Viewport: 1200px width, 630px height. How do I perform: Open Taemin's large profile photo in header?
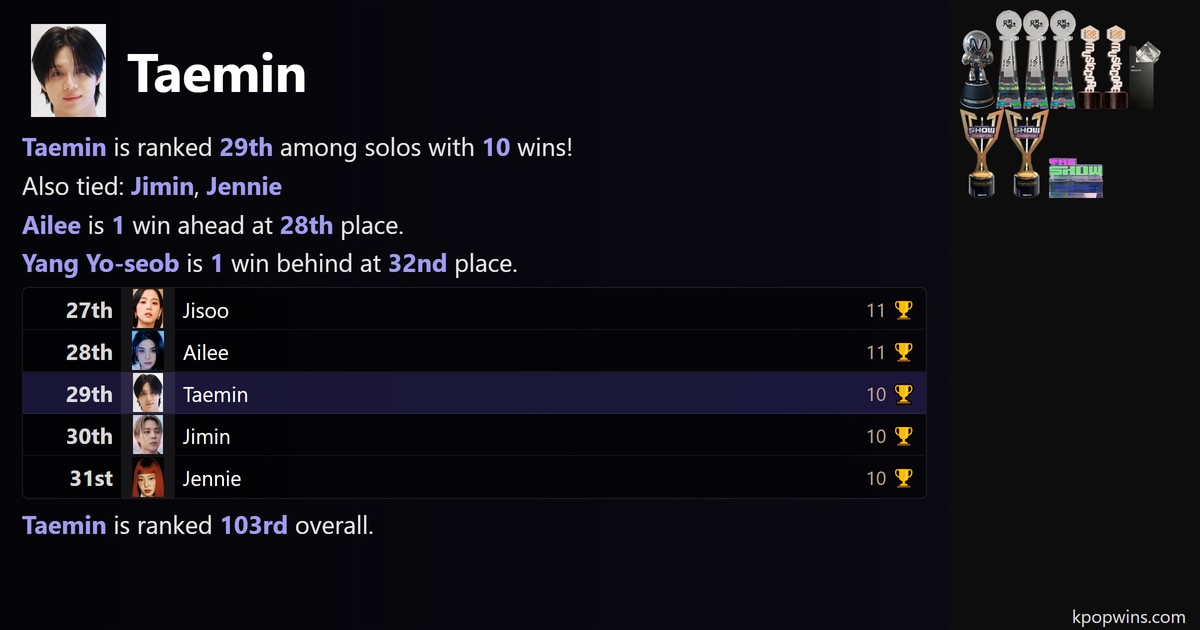tap(69, 71)
